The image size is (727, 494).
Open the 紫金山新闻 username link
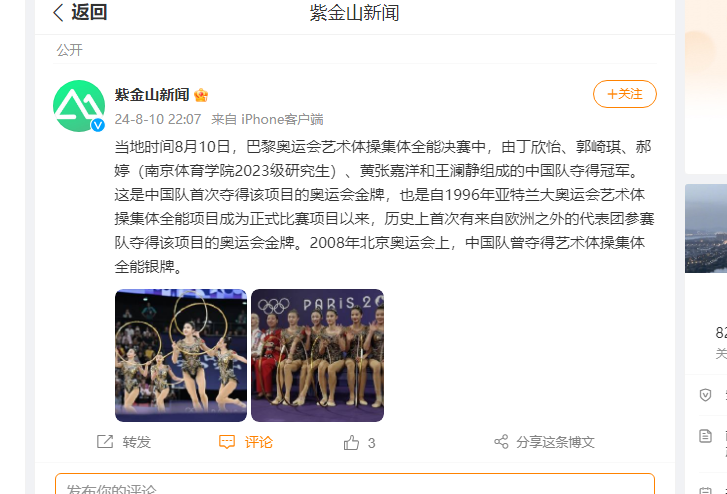tap(152, 95)
